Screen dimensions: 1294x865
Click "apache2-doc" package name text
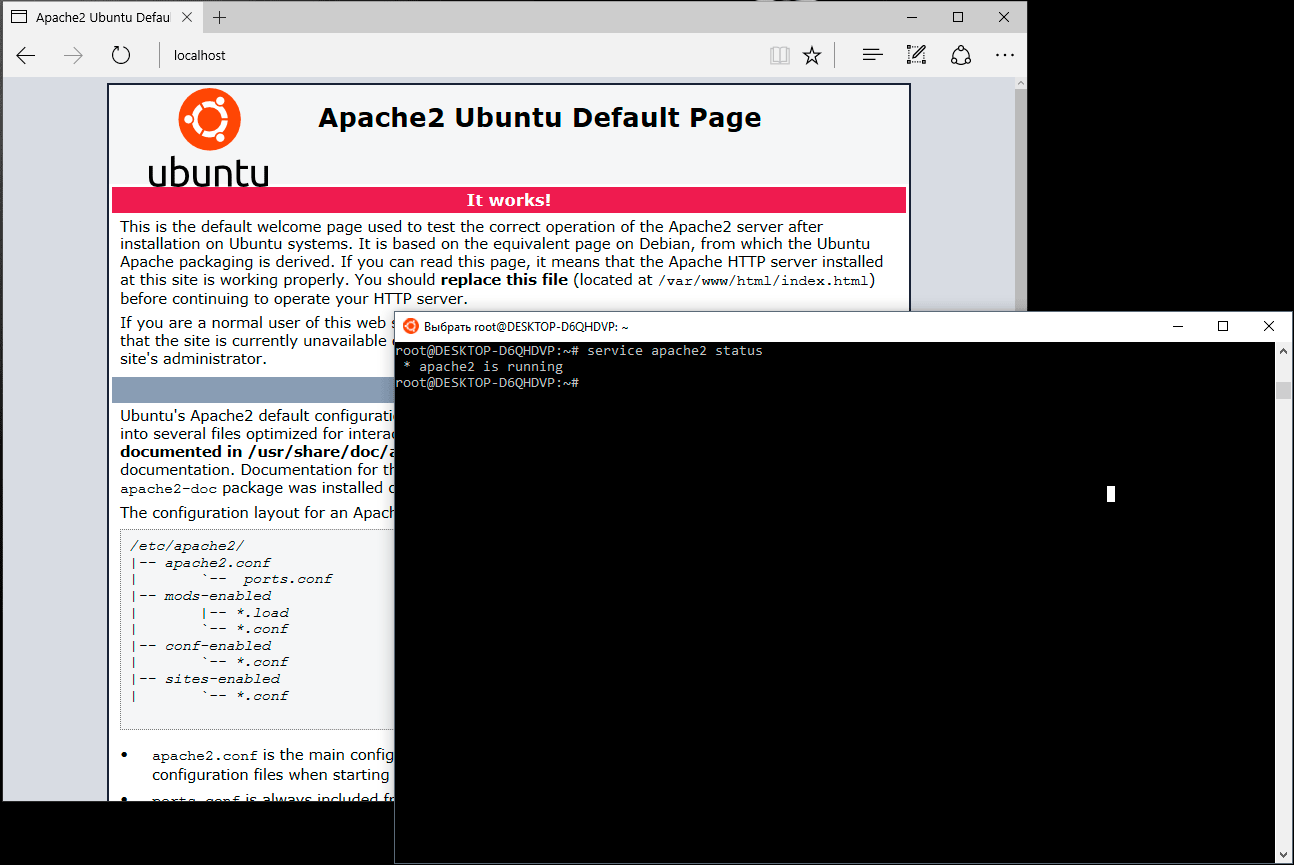[169, 489]
